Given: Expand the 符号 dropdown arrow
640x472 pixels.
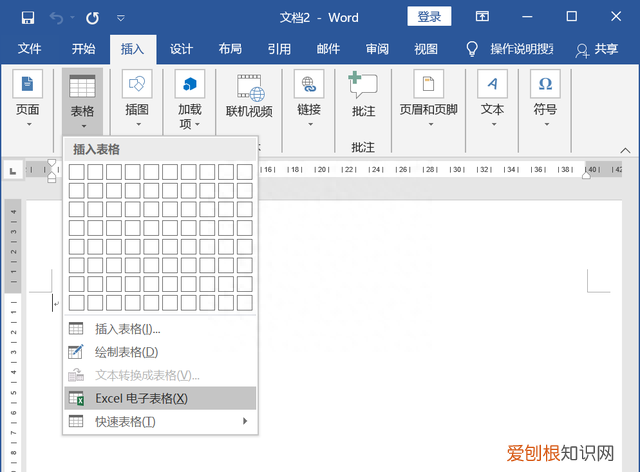Looking at the screenshot, I should [x=547, y=124].
